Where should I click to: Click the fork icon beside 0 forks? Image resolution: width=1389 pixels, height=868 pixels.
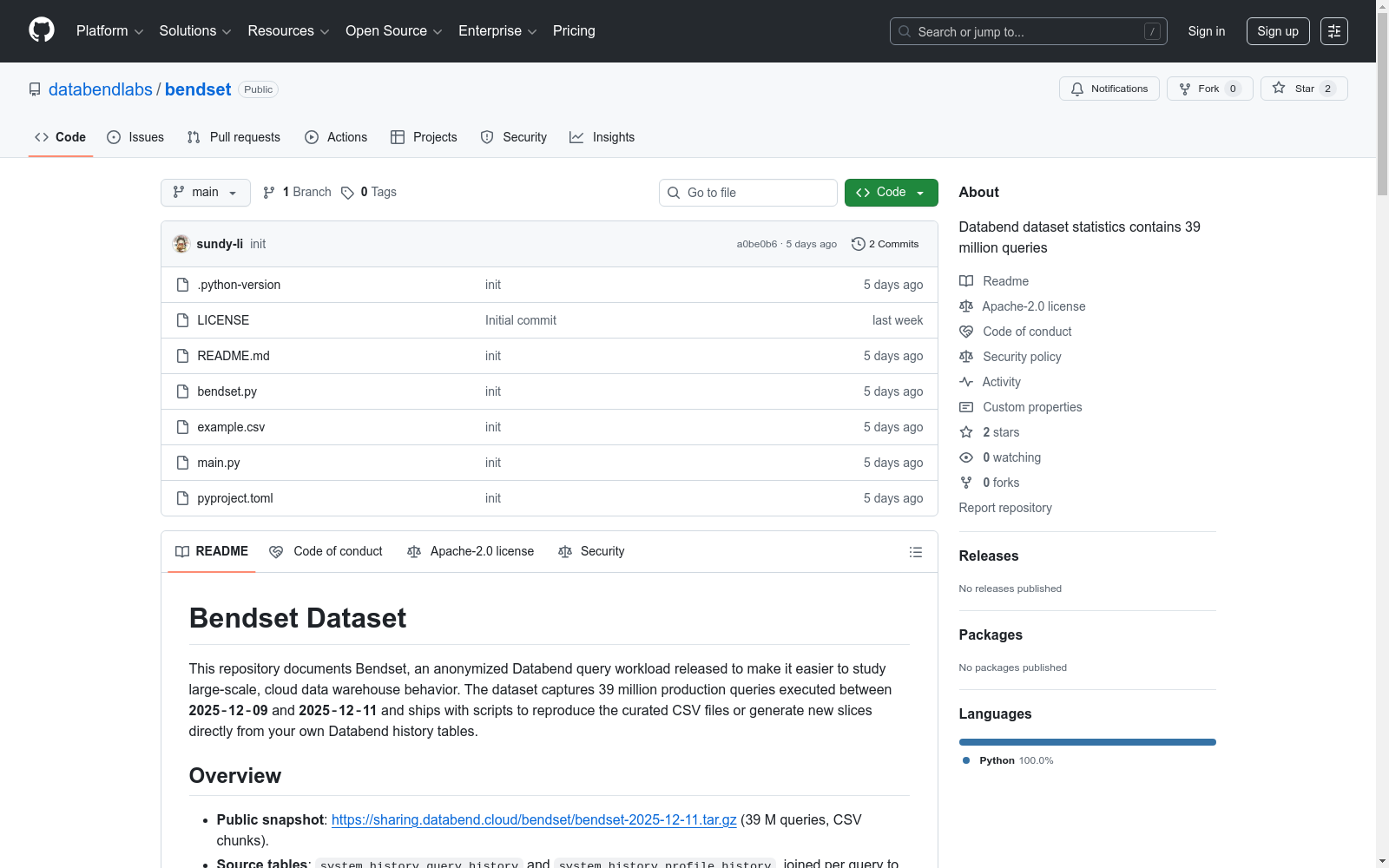pos(966,483)
